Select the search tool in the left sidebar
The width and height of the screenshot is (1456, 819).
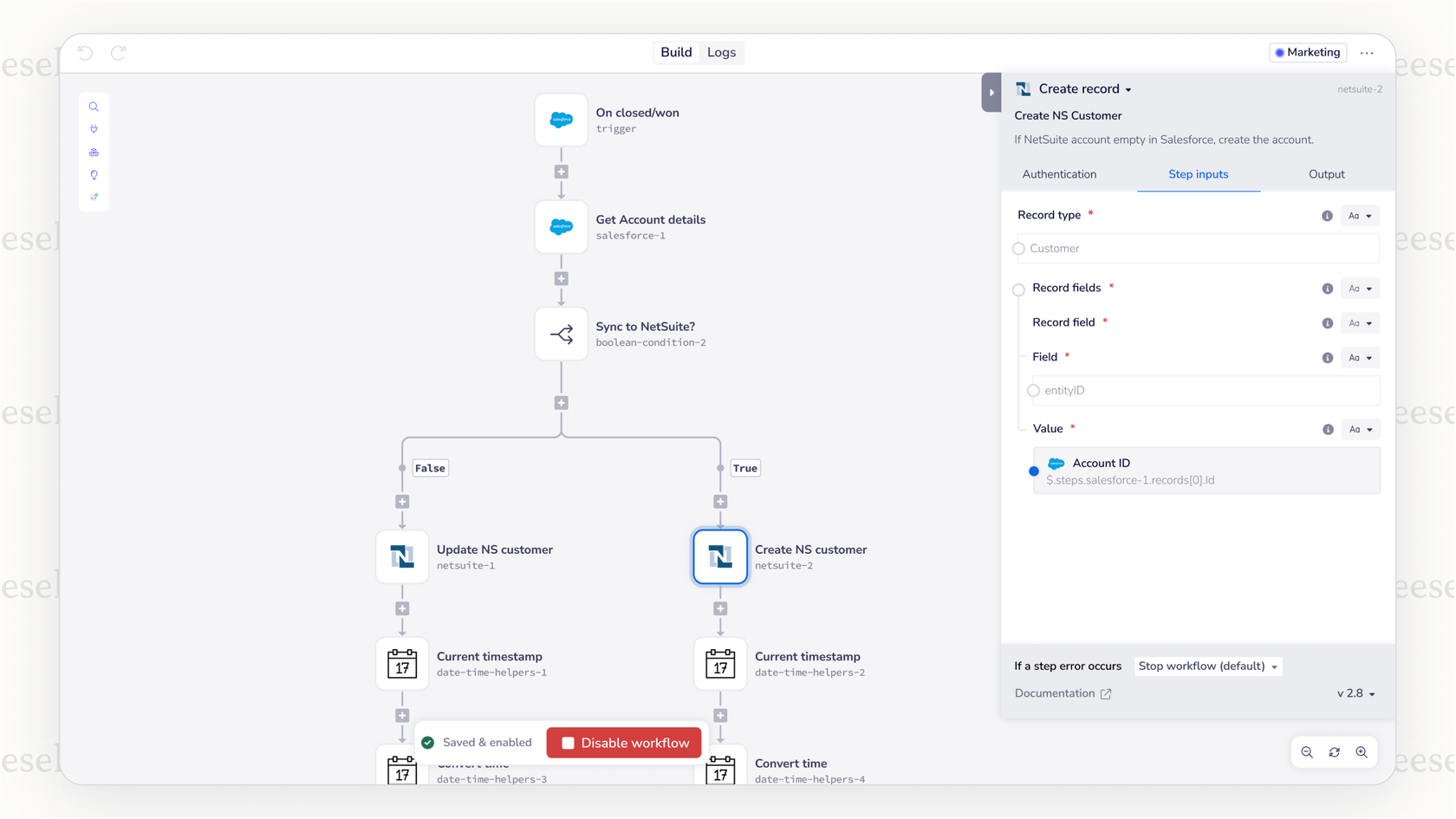(94, 107)
